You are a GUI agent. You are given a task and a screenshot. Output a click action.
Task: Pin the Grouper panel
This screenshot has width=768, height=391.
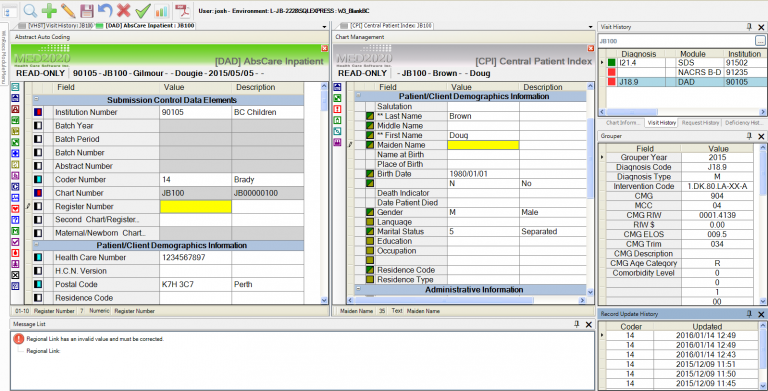pos(749,136)
